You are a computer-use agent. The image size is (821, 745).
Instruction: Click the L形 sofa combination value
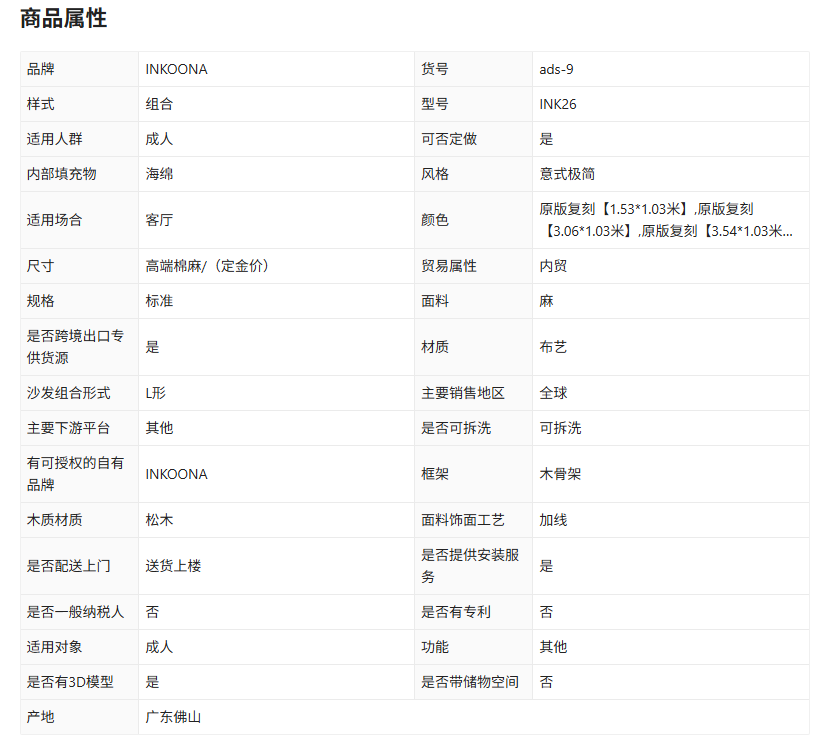click(x=156, y=393)
